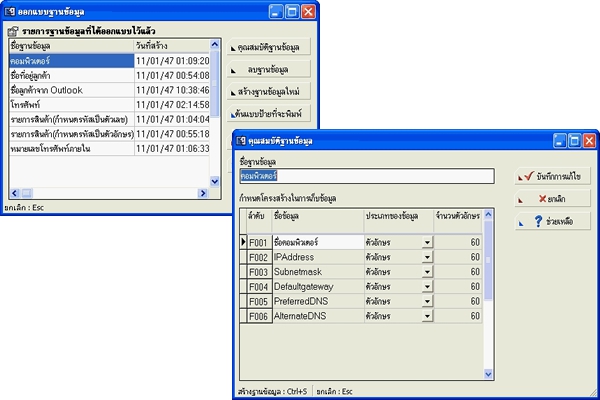
Task: Click the ประเภทของข้อมูล column header
Action: pyautogui.click(x=399, y=221)
